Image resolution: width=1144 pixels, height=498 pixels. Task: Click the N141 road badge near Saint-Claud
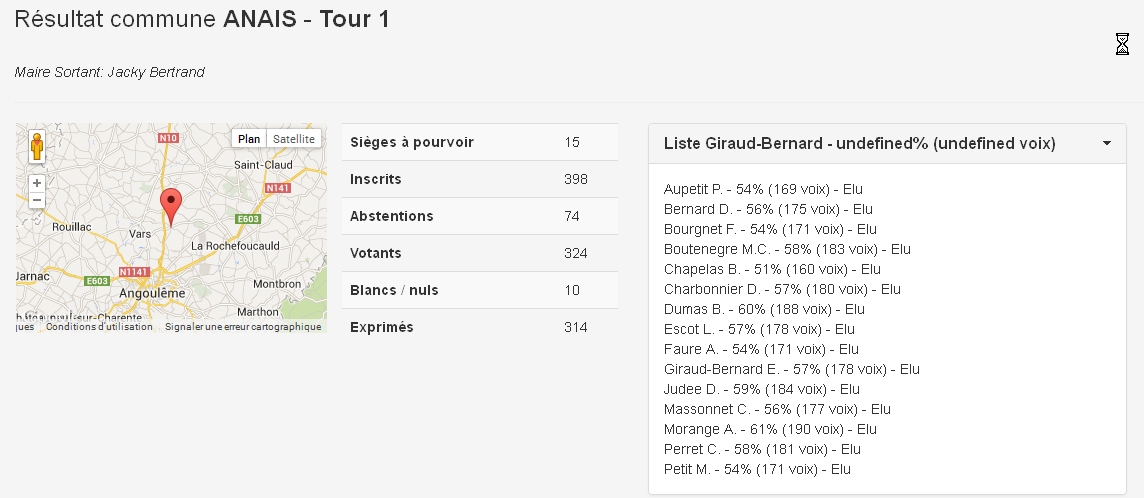click(x=278, y=188)
